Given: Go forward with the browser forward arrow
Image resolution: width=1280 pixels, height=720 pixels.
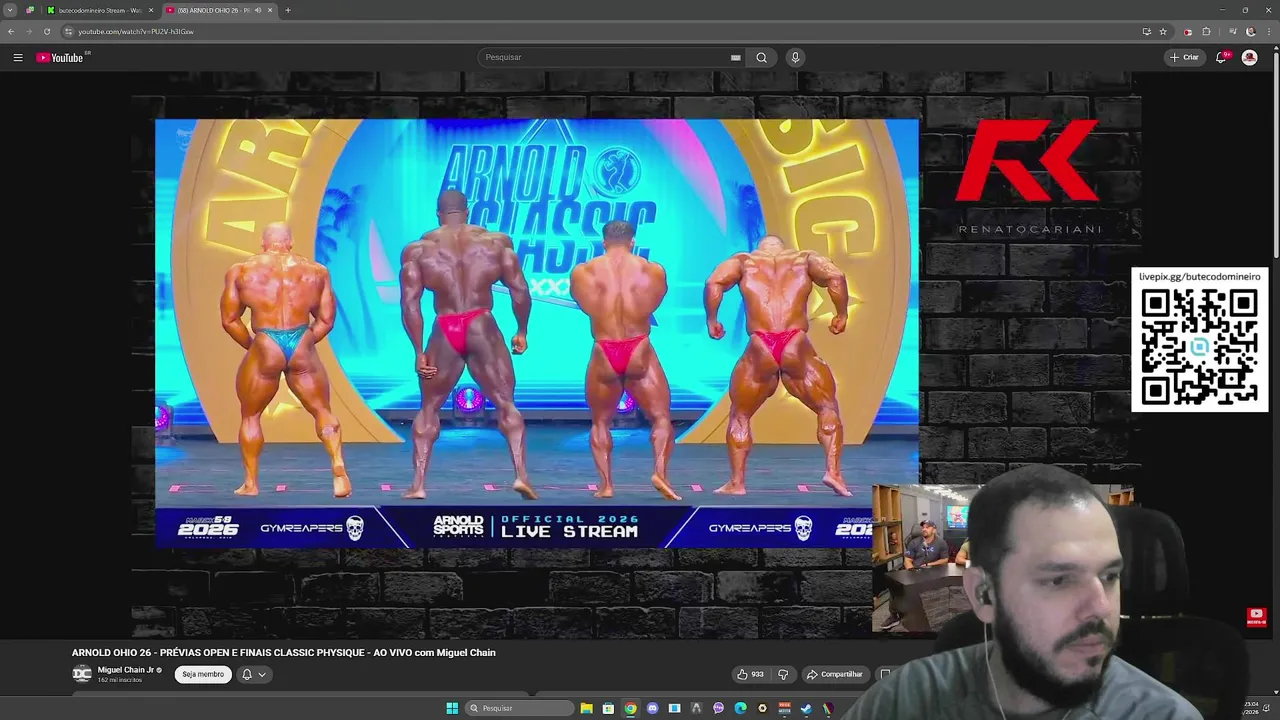Looking at the screenshot, I should point(28,32).
